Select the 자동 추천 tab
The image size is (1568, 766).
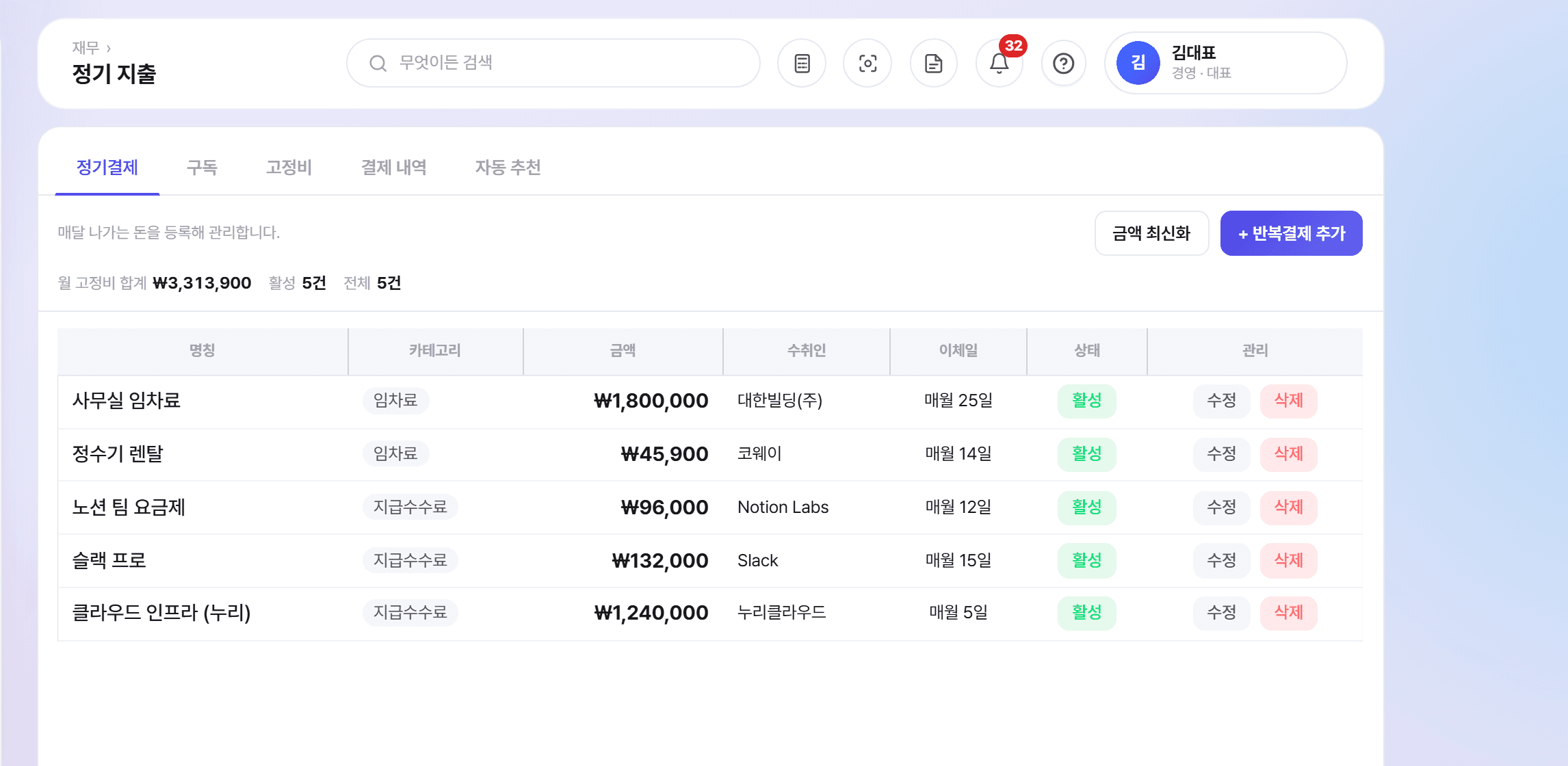pos(508,168)
